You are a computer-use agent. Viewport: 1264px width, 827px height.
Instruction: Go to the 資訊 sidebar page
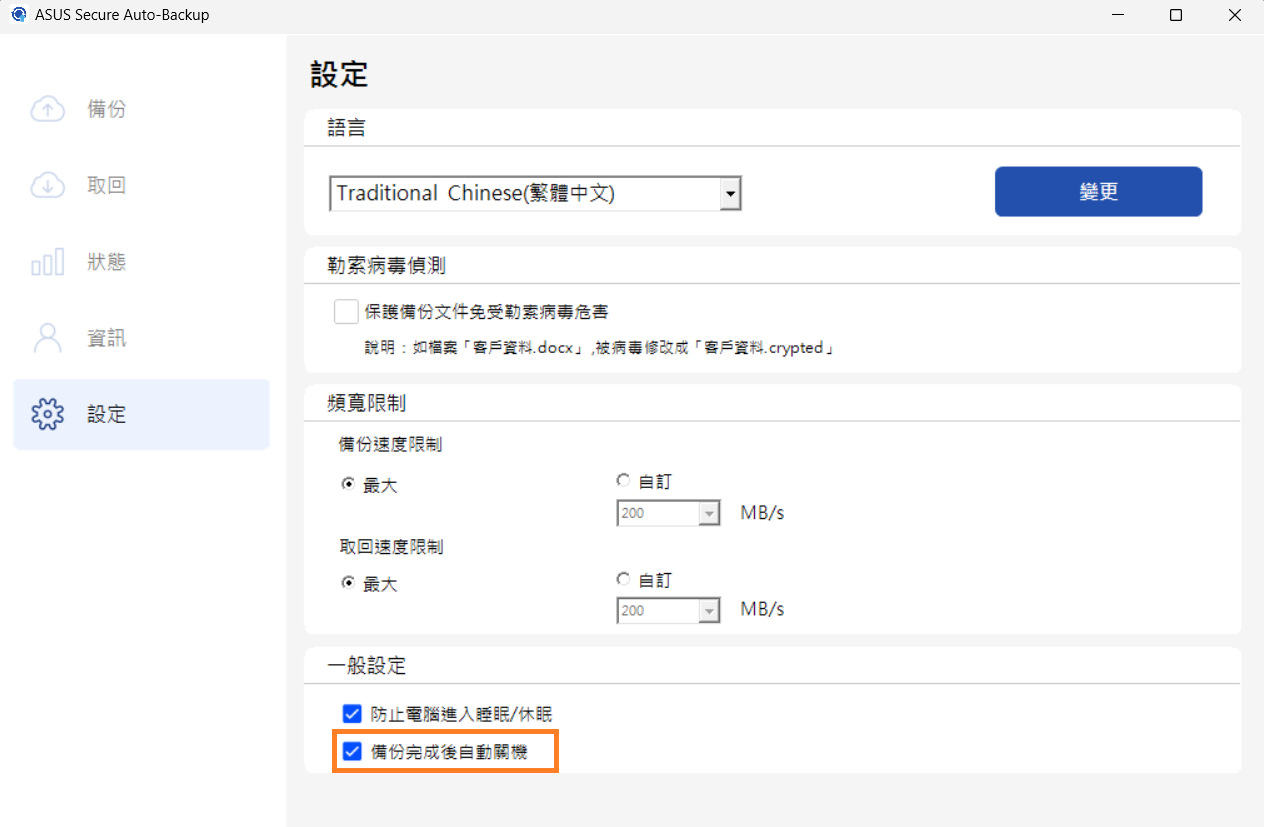(x=141, y=338)
